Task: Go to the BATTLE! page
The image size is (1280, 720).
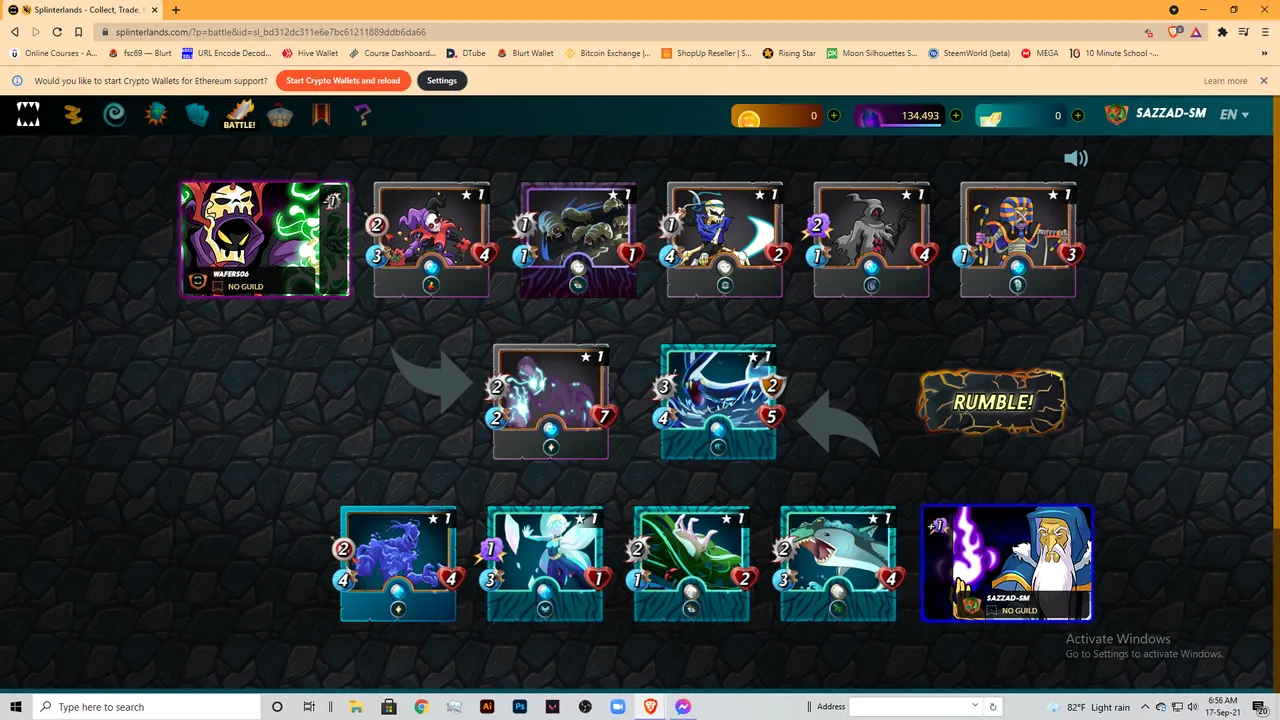Action: (x=239, y=115)
